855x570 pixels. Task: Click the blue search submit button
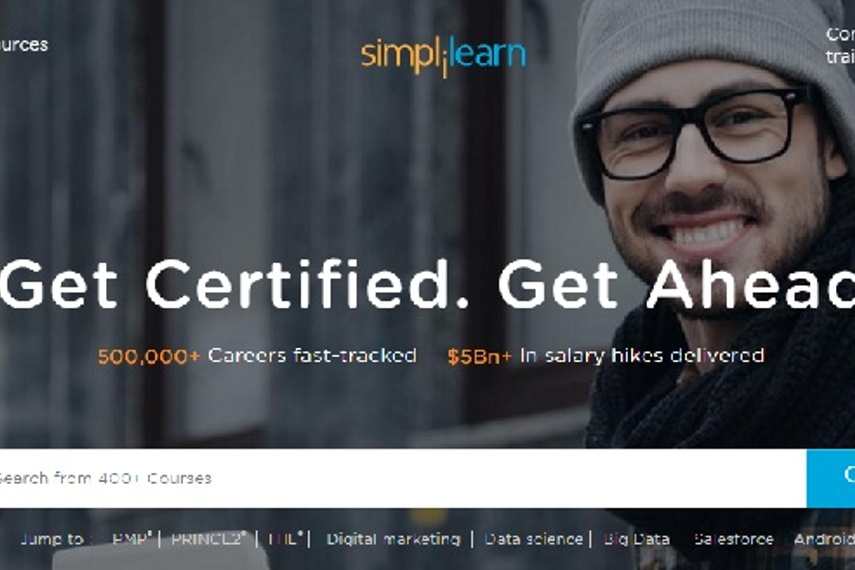coord(831,478)
